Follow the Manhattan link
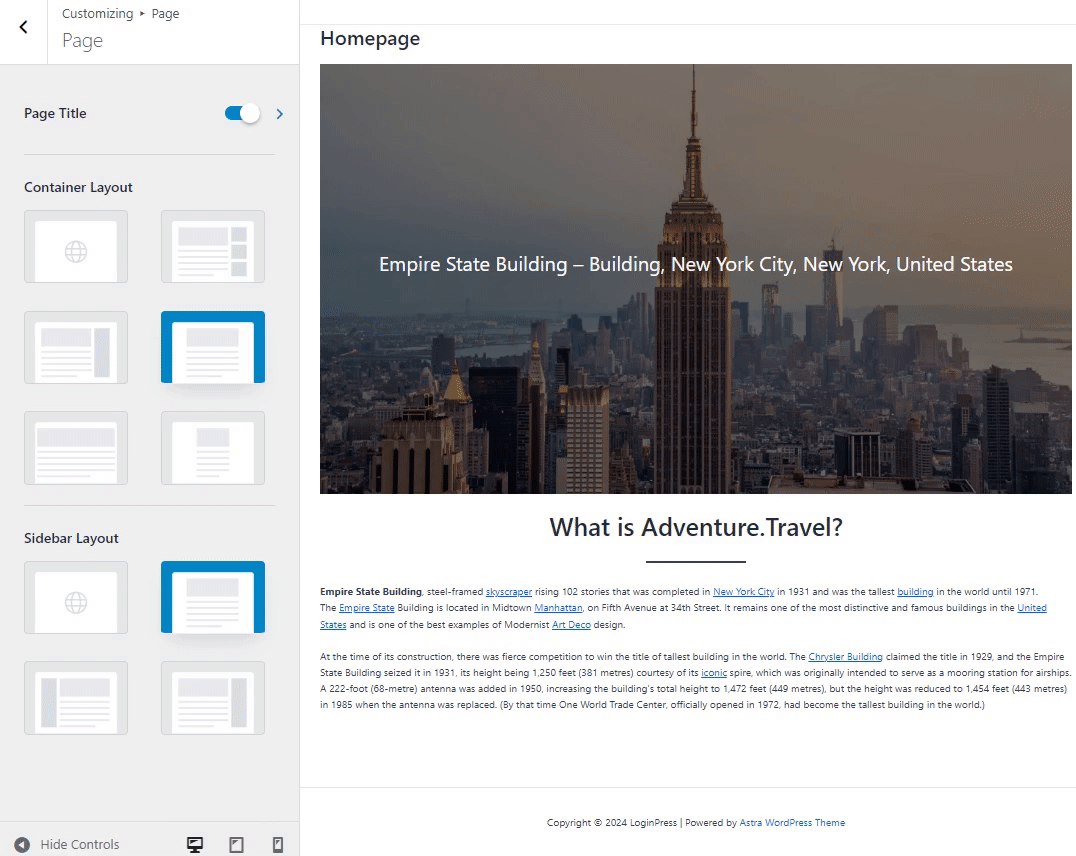This screenshot has height=856, width=1076. (x=558, y=608)
